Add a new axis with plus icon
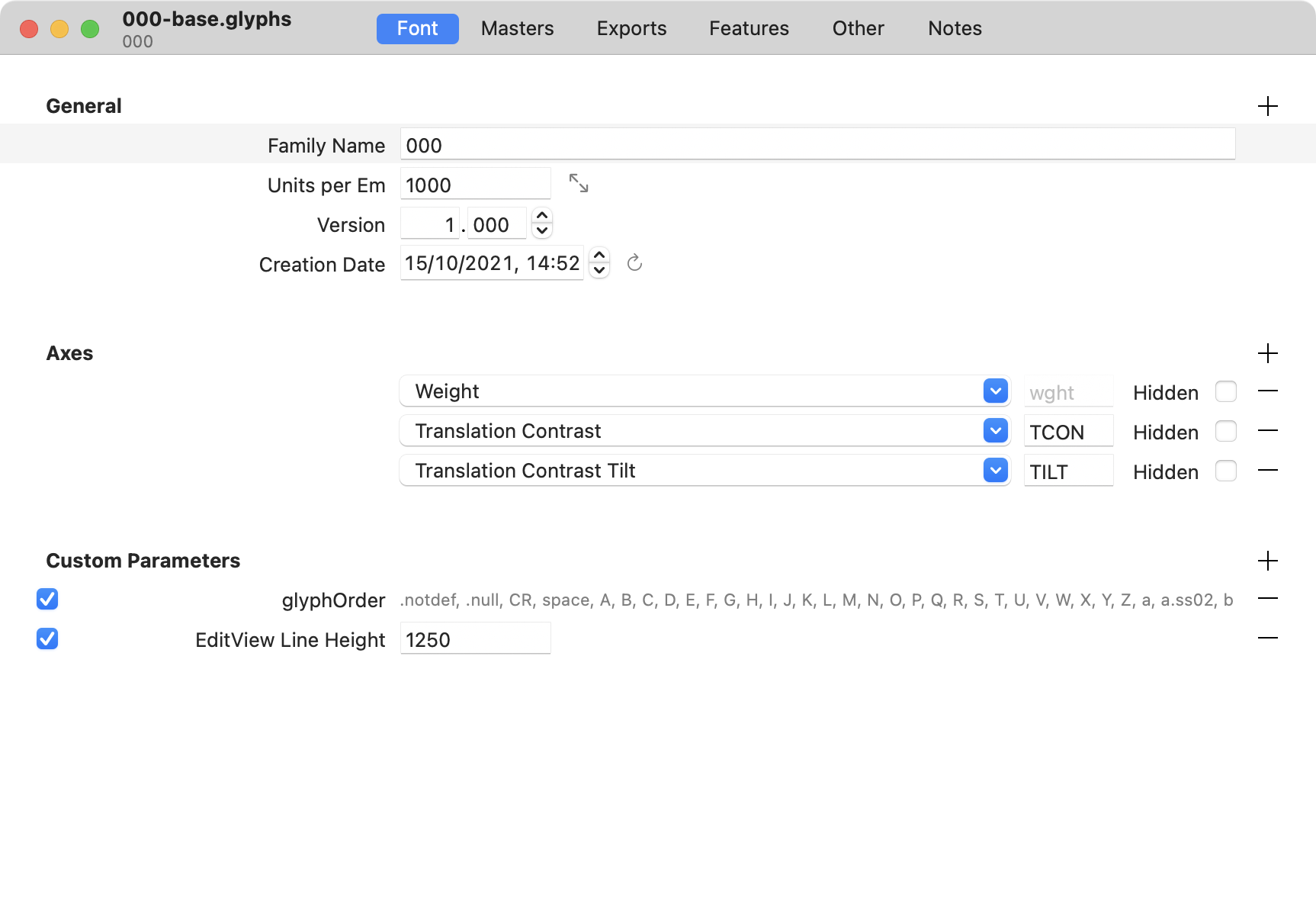The width and height of the screenshot is (1316, 920). click(x=1267, y=353)
